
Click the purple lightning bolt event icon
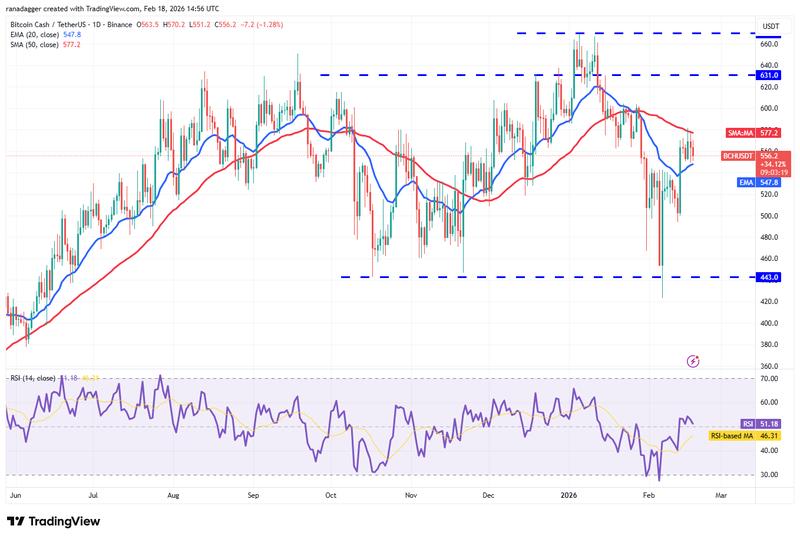[694, 359]
